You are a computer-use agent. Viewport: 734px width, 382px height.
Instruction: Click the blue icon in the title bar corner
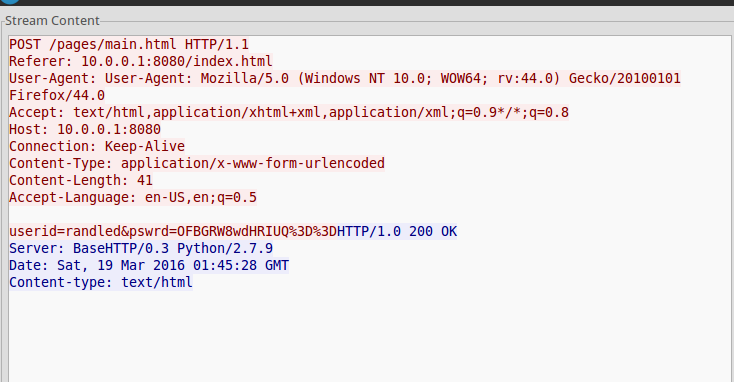click(x=9, y=1)
